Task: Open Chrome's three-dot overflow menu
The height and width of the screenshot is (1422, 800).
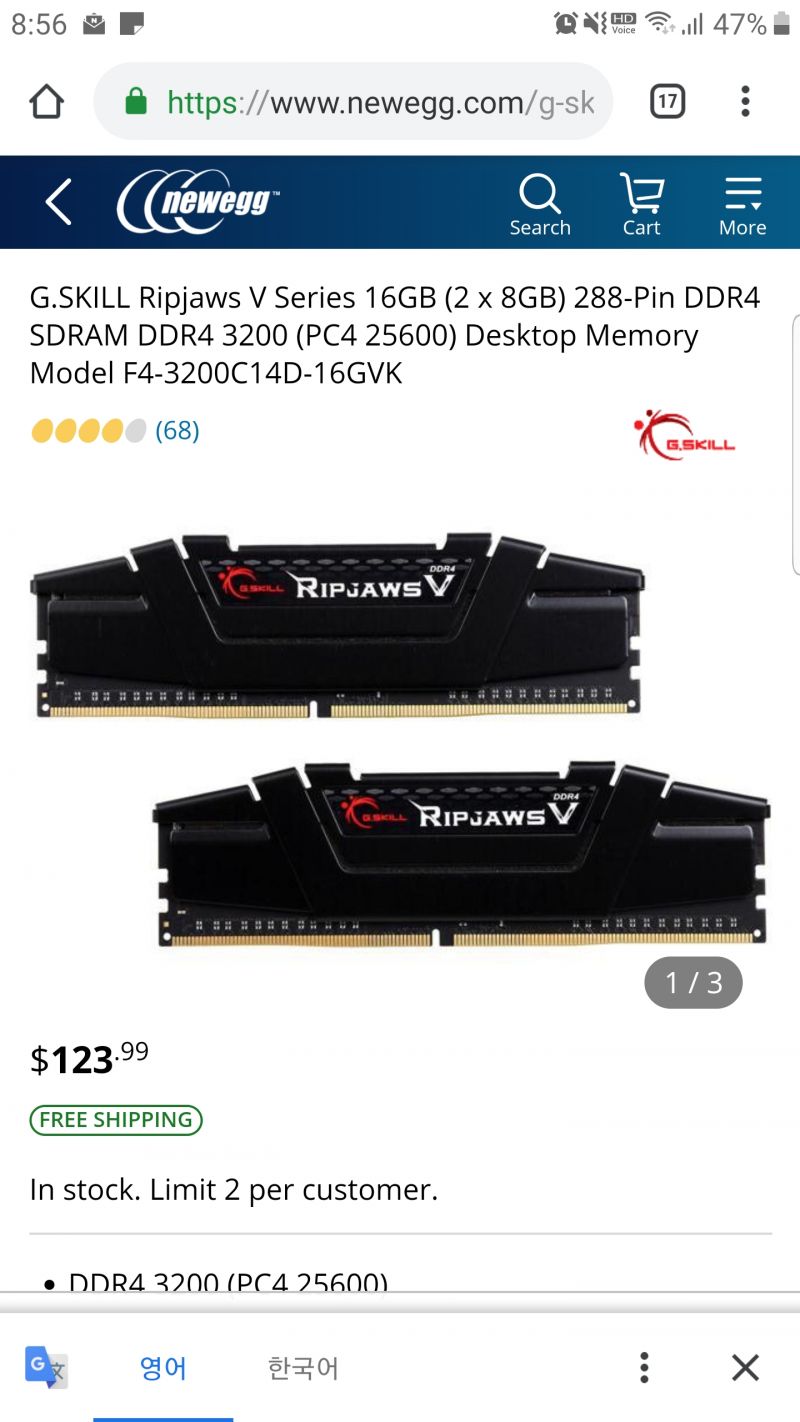Action: pyautogui.click(x=745, y=102)
